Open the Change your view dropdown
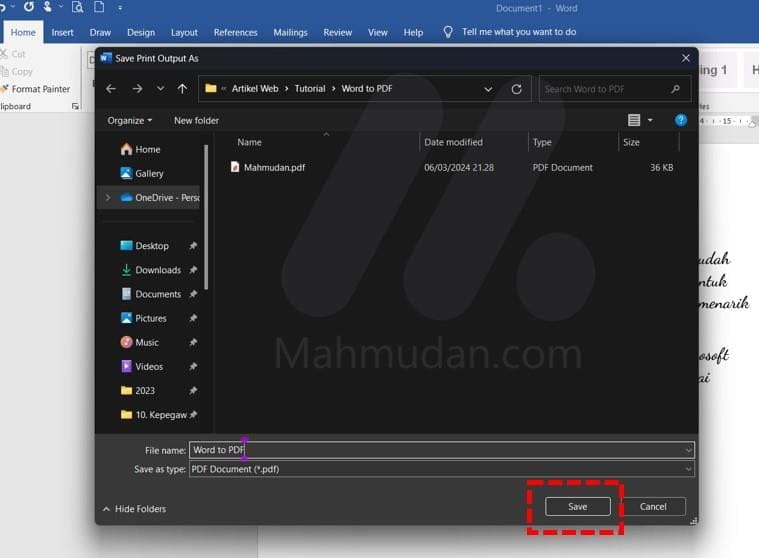The width and height of the screenshot is (759, 558). click(x=650, y=120)
